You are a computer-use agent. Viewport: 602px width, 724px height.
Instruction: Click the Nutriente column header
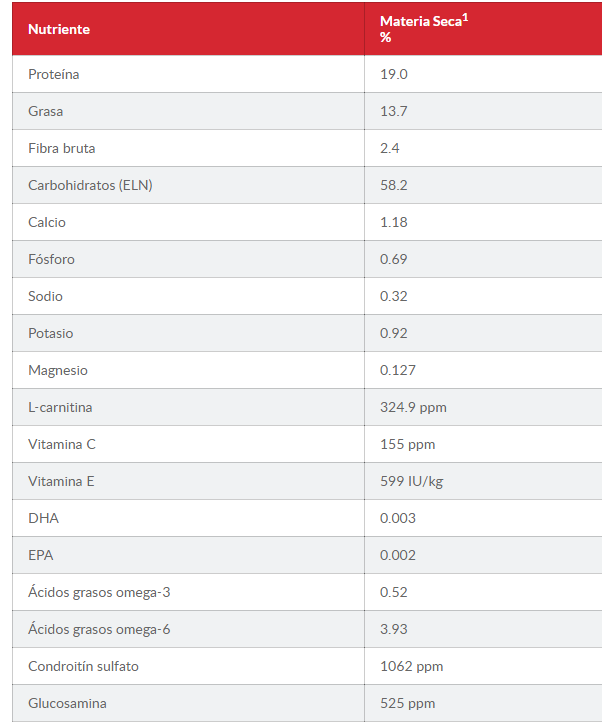(x=59, y=29)
